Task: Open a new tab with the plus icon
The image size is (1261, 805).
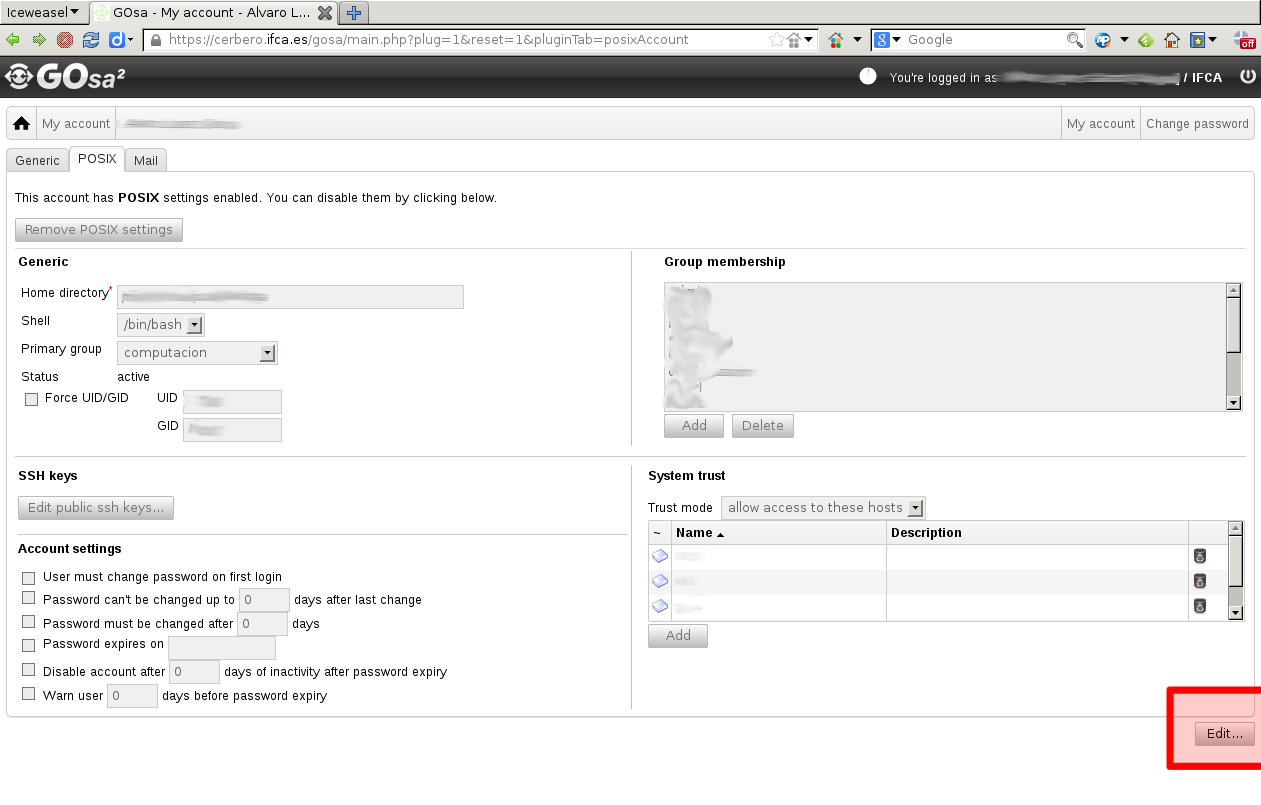Action: tap(353, 13)
